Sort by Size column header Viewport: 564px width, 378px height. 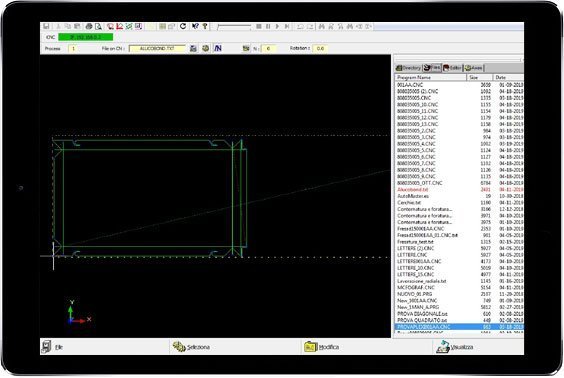479,77
